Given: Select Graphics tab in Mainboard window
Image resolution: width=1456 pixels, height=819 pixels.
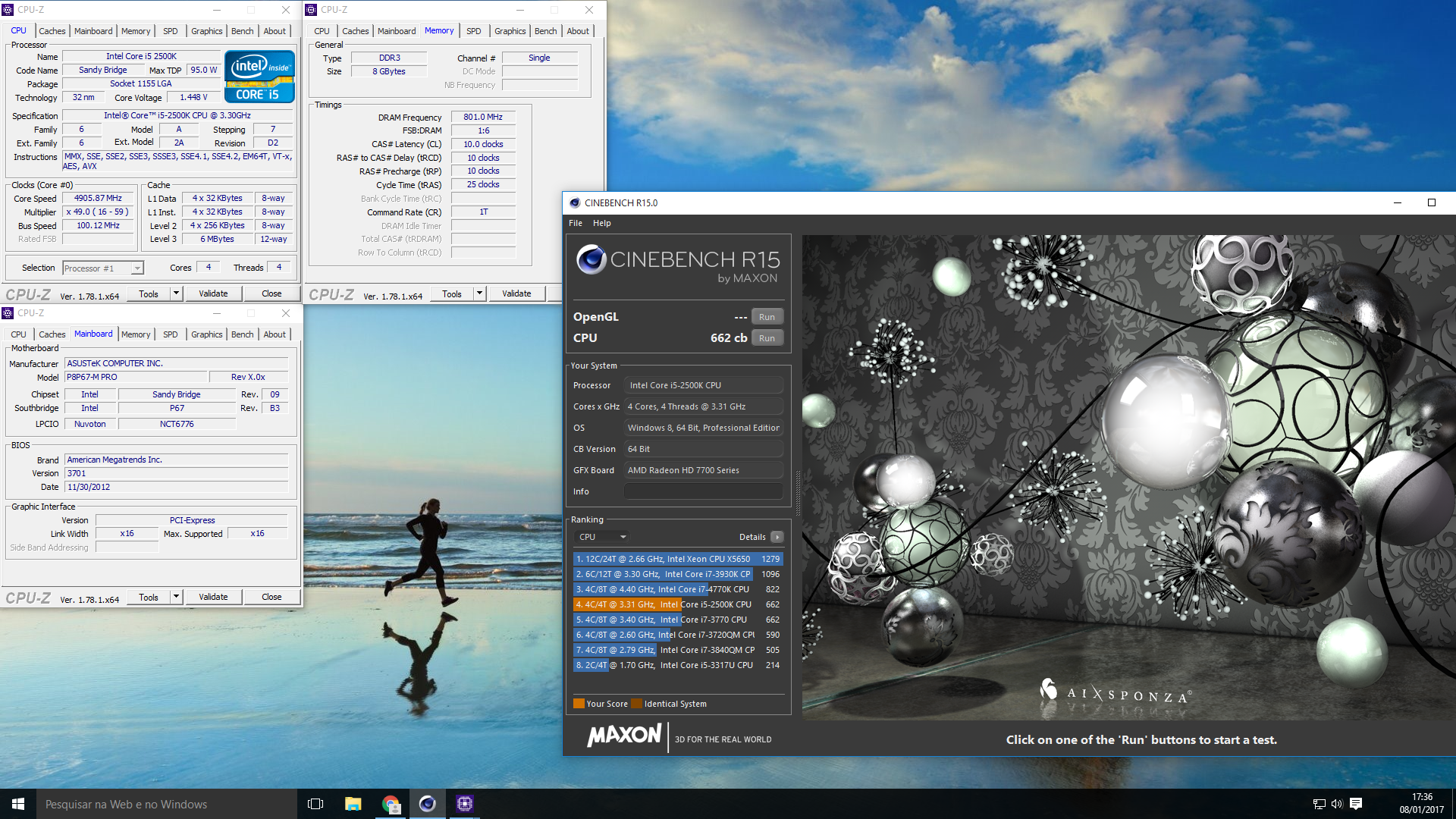Looking at the screenshot, I should 206,334.
